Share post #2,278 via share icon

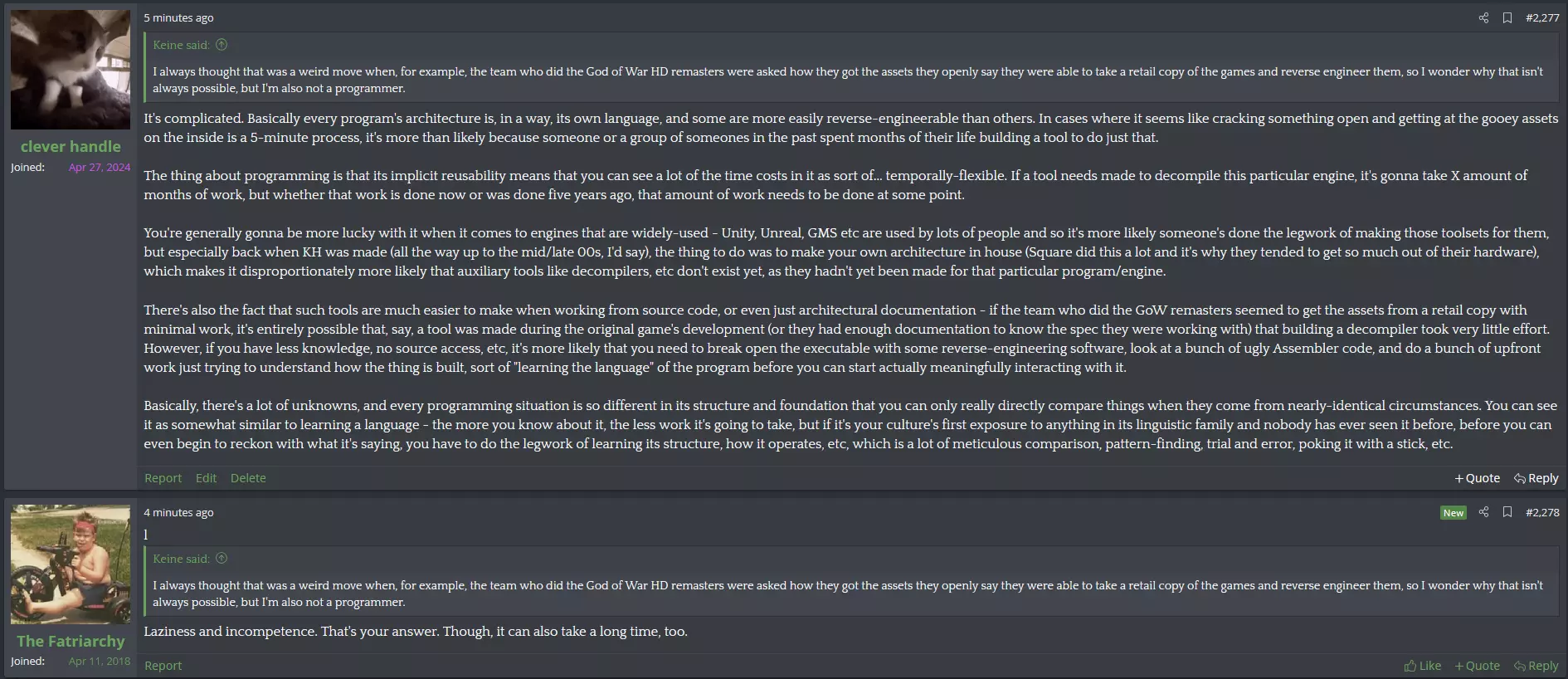pos(1483,512)
